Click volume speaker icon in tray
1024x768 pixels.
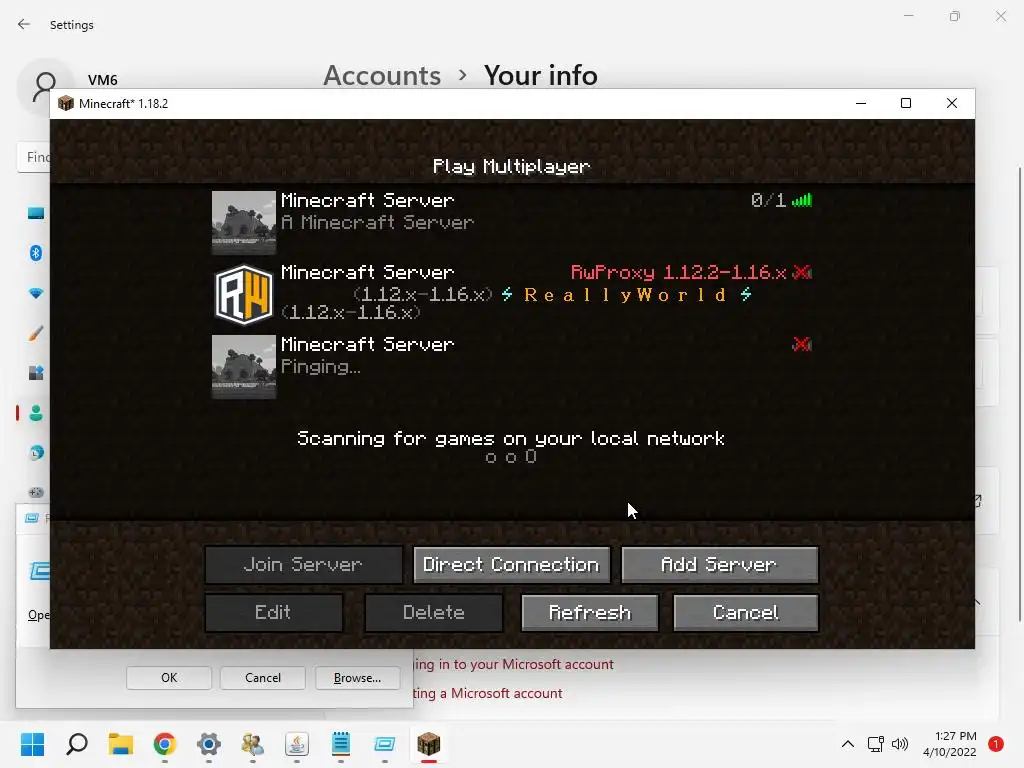point(900,744)
